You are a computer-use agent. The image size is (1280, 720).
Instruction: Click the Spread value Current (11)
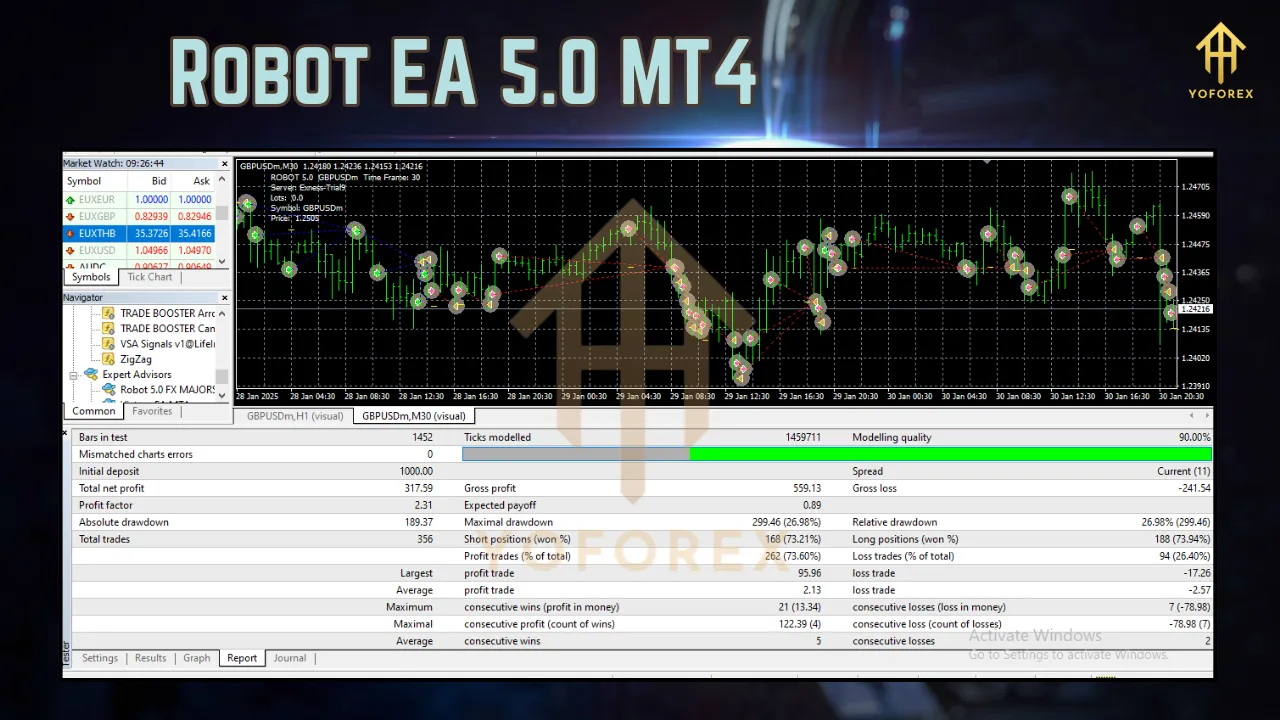1184,471
